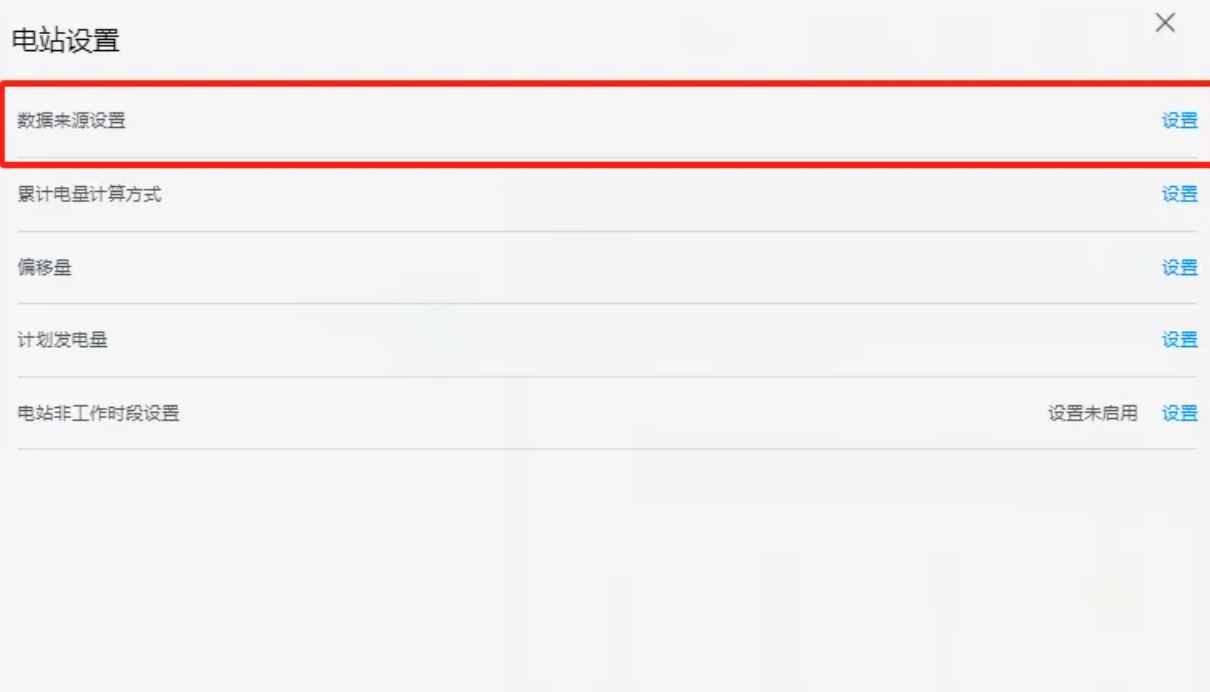Click blank middle of the 数据来源设置 row
1210x692 pixels.
[600, 121]
